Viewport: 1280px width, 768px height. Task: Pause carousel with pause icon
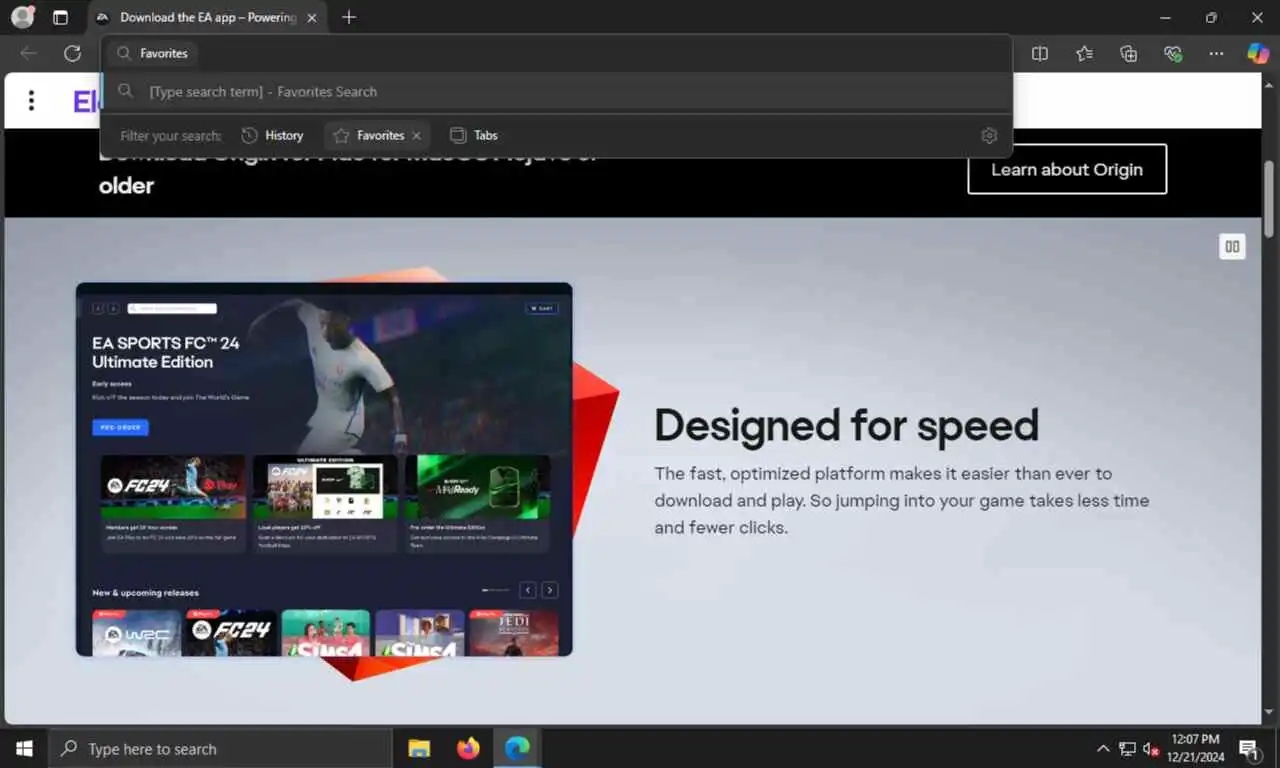(x=1232, y=246)
